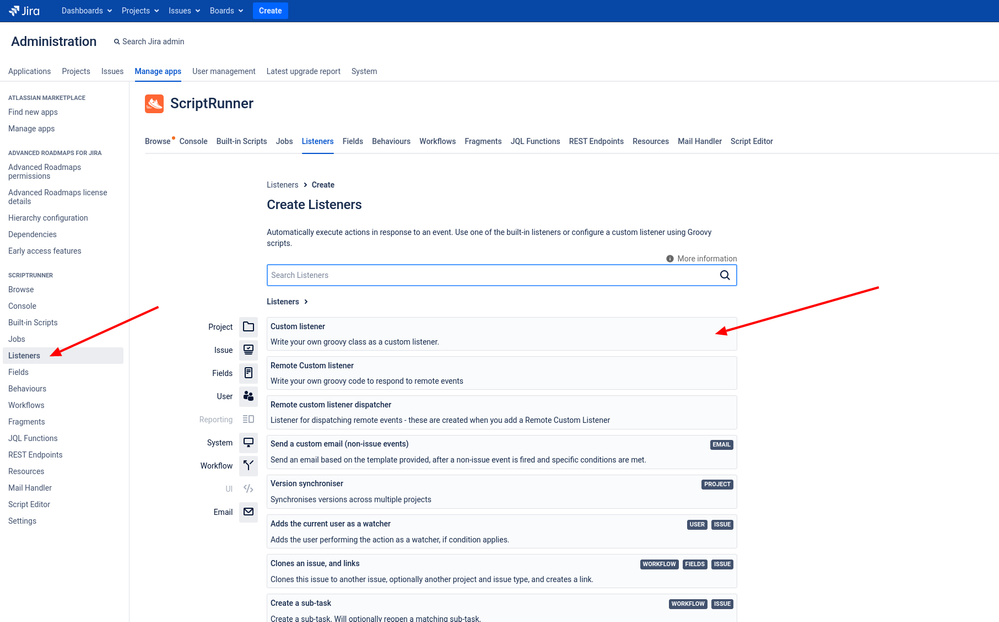The image size is (999, 622).
Task: Select the Project filter folder icon
Action: [x=248, y=326]
